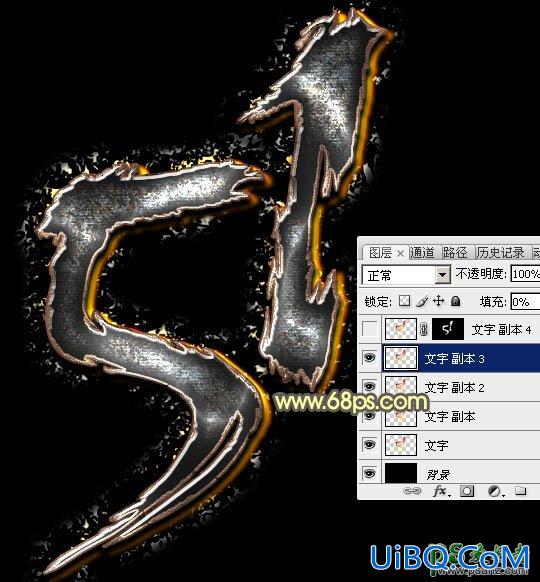Close the 图层 tab with X
Viewport: 540px width, 582px height.
(x=400, y=254)
